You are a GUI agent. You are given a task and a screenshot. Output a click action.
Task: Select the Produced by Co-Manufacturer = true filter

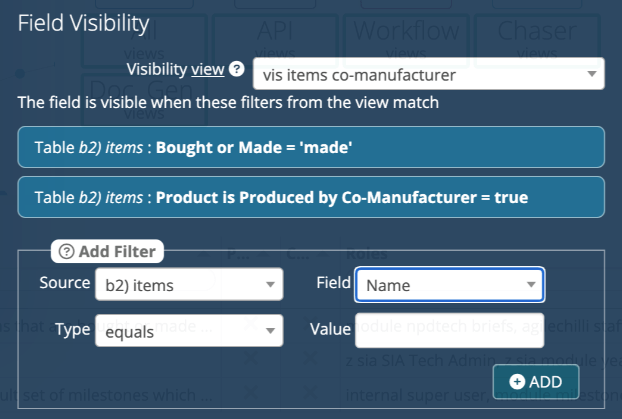[x=311, y=197]
